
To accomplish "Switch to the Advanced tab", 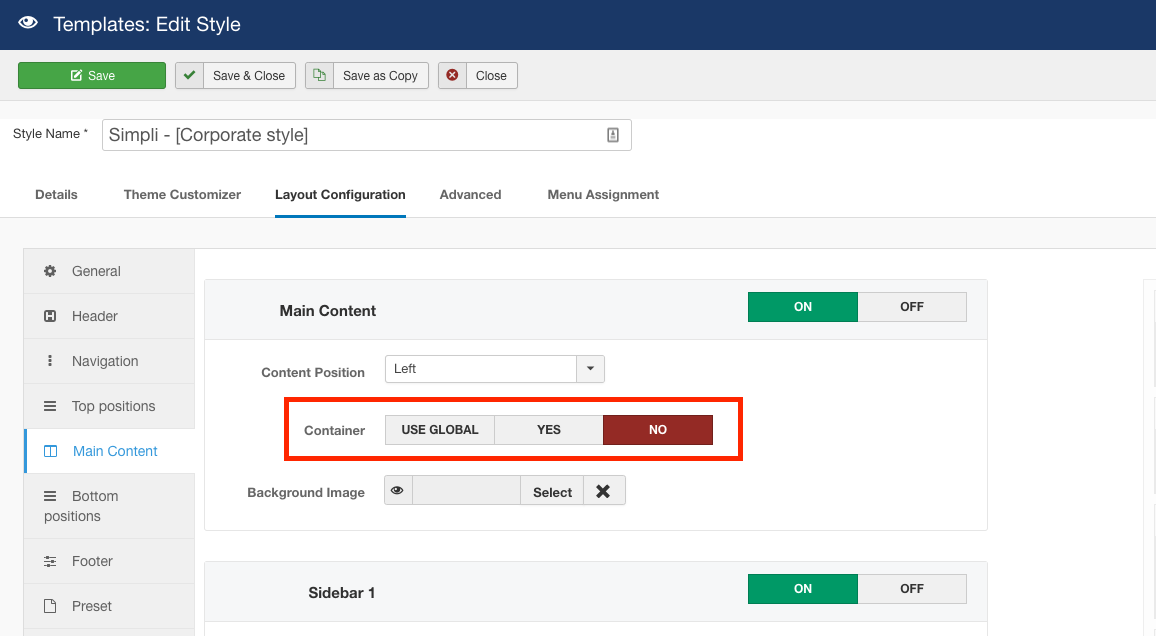I will pos(470,195).
